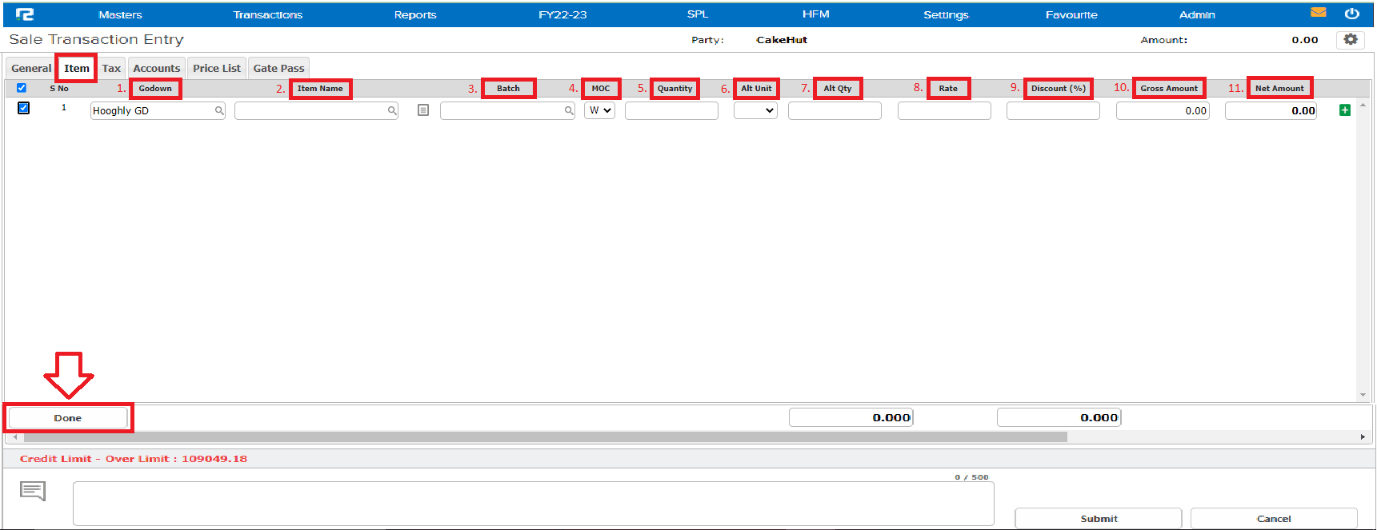This screenshot has width=1377, height=530.
Task: Open the Reports menu
Action: pyautogui.click(x=415, y=15)
